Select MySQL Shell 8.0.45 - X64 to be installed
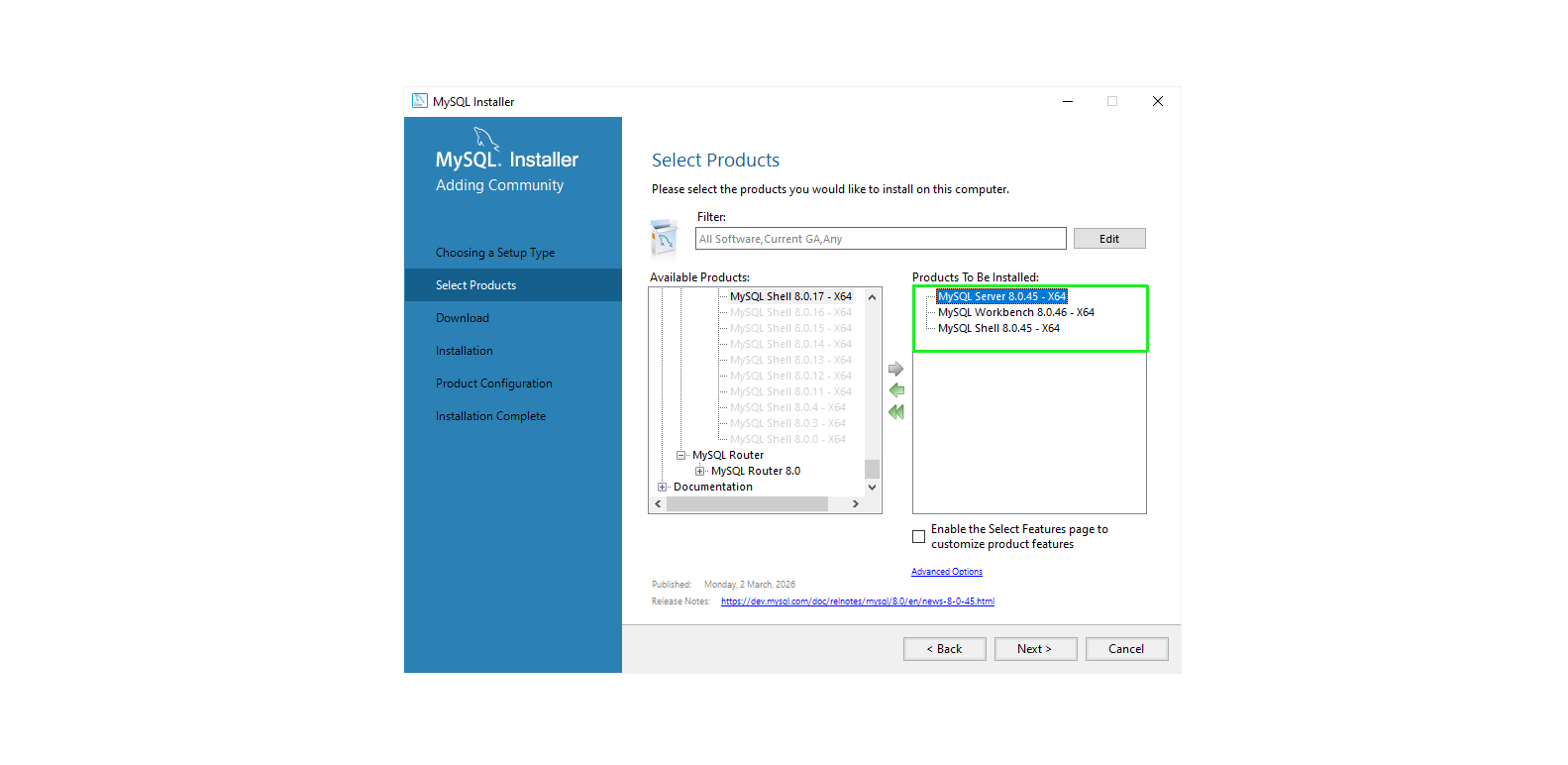 [998, 328]
